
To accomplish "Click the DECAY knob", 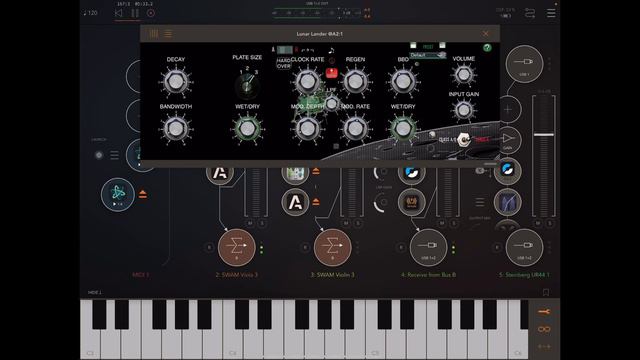I will (176, 81).
